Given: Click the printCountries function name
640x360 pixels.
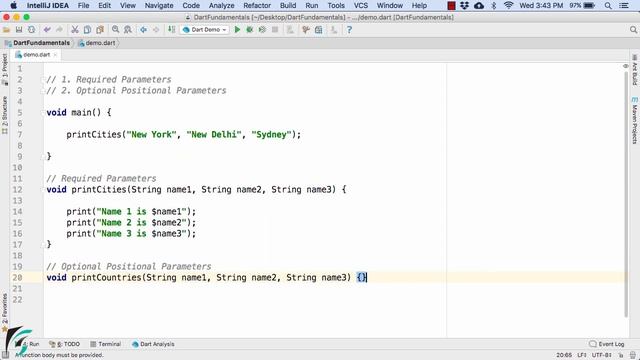Looking at the screenshot, I should click(106, 278).
